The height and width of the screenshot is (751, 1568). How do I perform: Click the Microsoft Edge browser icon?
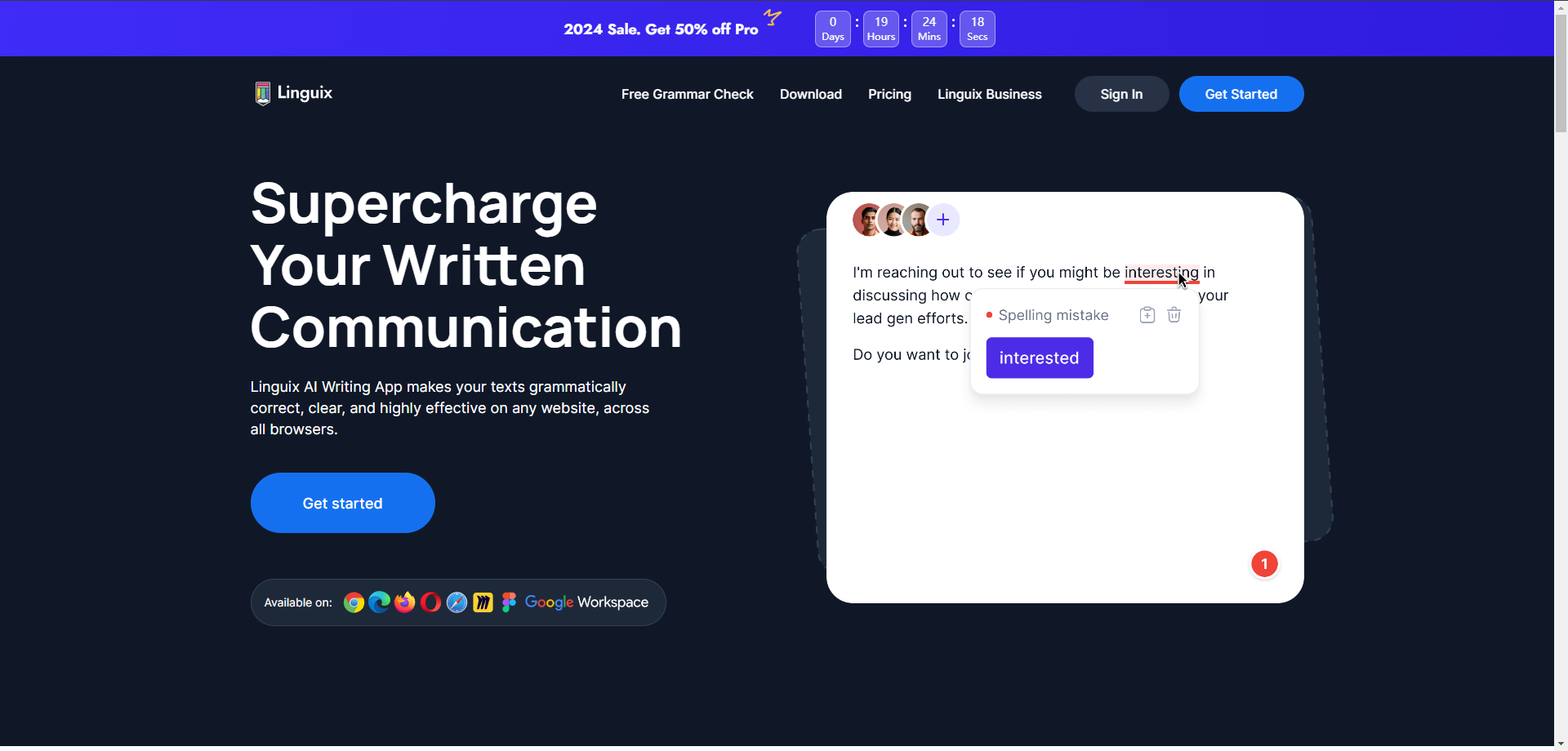pyautogui.click(x=379, y=602)
